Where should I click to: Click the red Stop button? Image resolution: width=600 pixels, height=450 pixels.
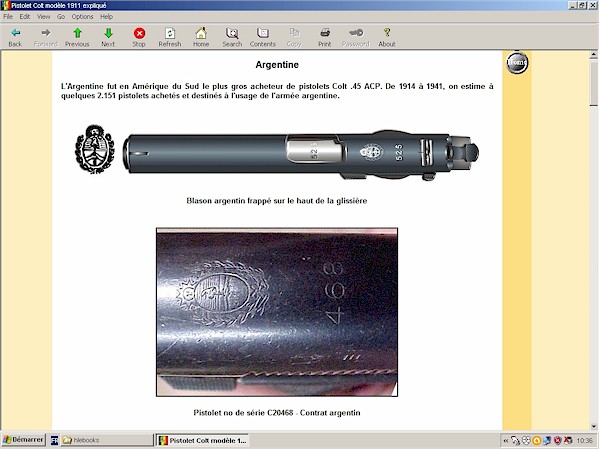(139, 37)
